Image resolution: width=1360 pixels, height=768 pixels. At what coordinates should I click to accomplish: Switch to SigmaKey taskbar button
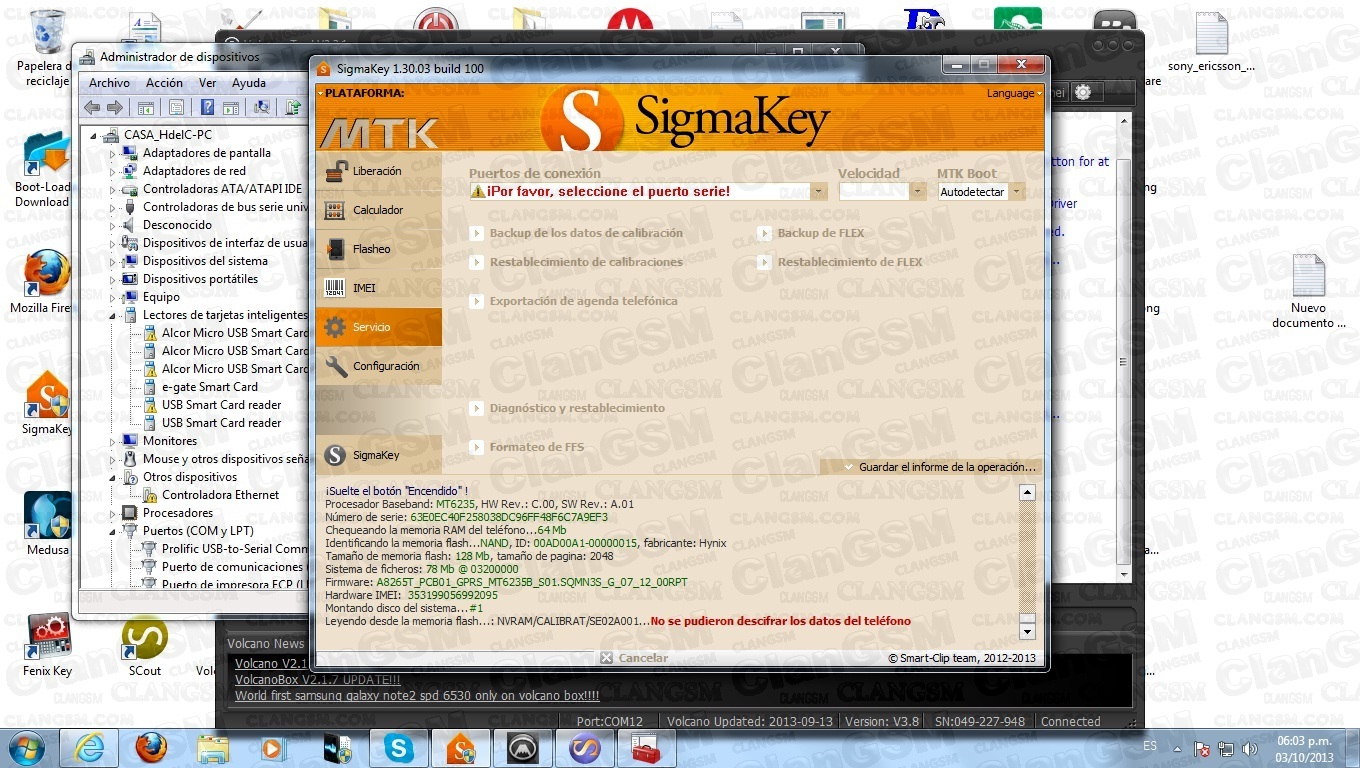[x=461, y=748]
